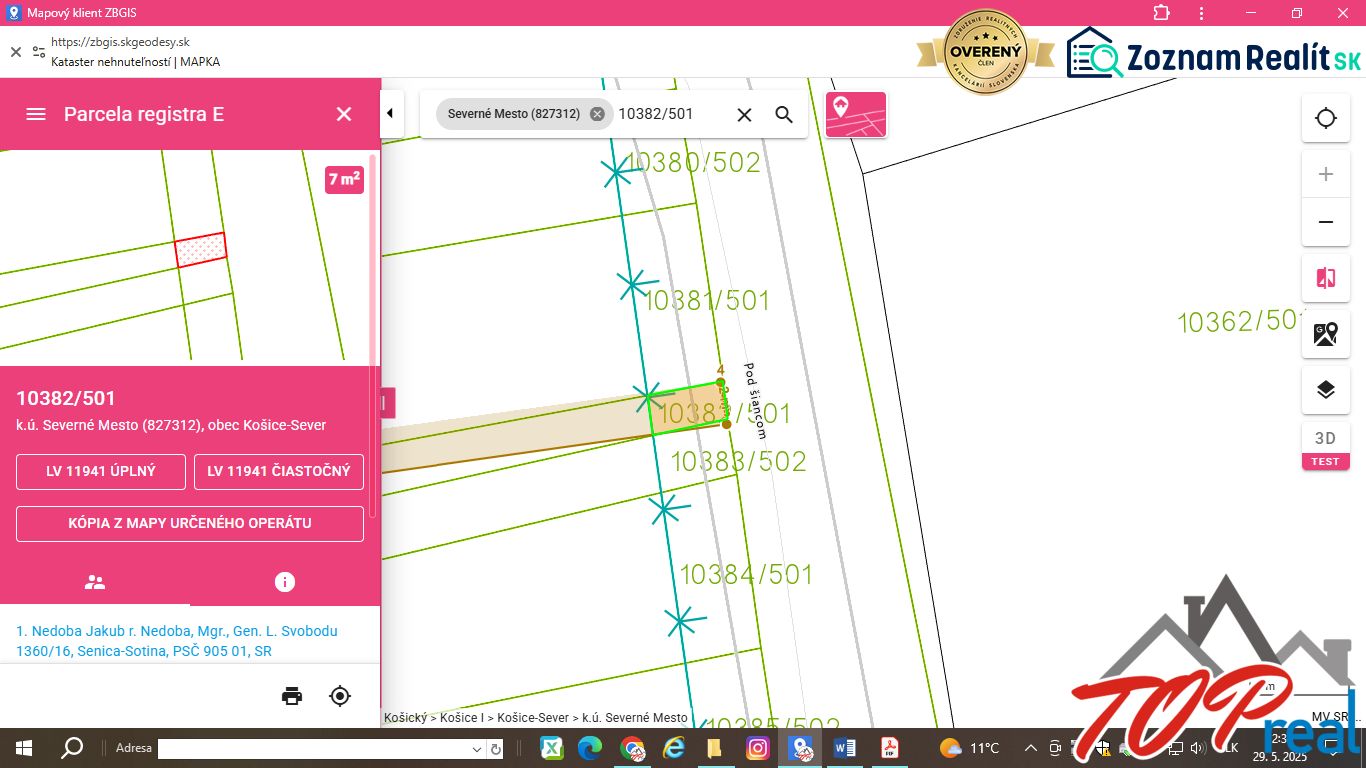Click the pink map marker parcel button

tap(856, 114)
